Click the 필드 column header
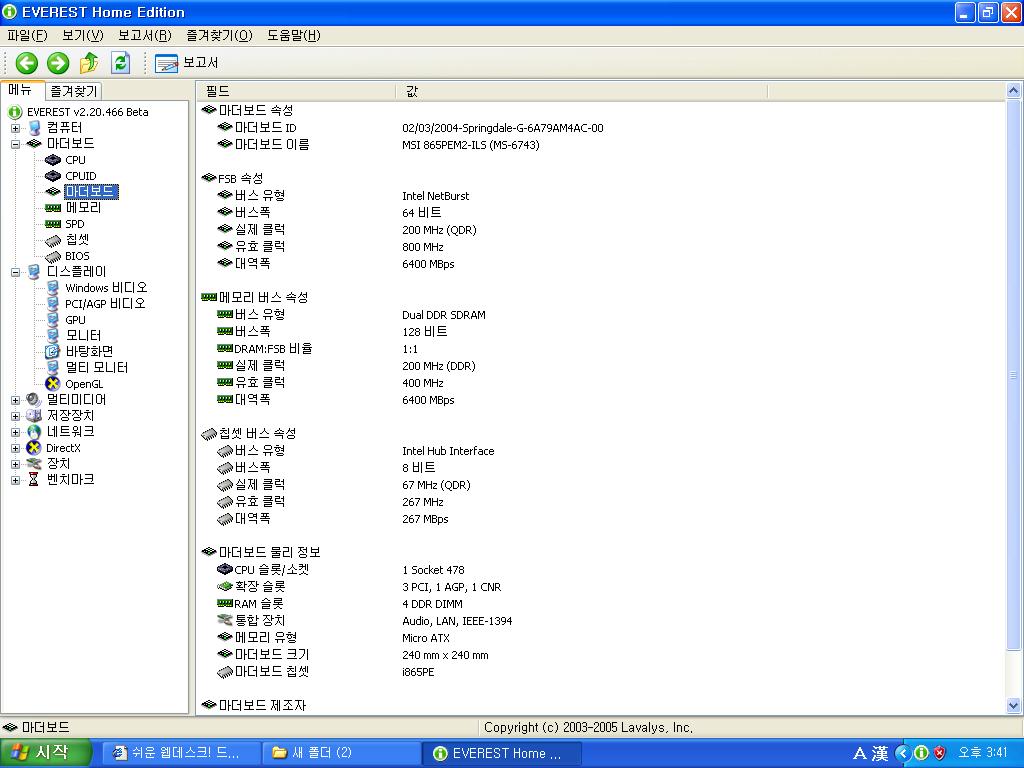This screenshot has width=1024, height=768. pos(296,91)
